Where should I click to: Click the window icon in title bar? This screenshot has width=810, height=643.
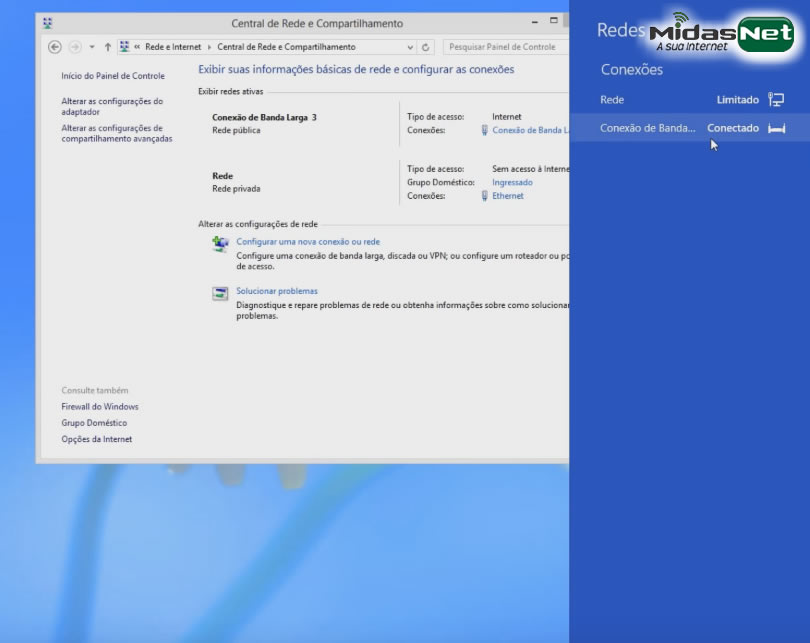pyautogui.click(x=49, y=23)
